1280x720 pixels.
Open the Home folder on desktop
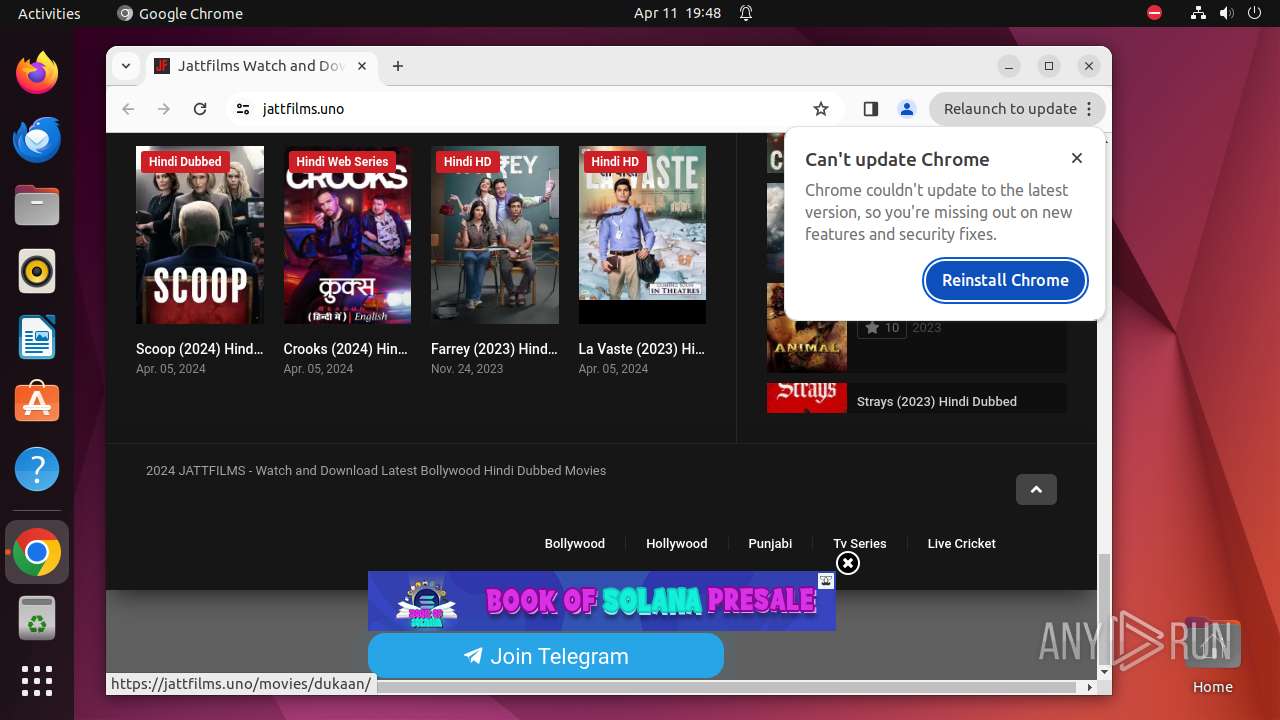[1212, 655]
